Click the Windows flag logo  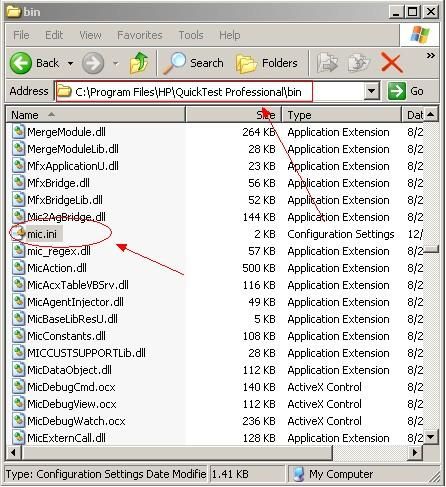pyautogui.click(x=420, y=34)
